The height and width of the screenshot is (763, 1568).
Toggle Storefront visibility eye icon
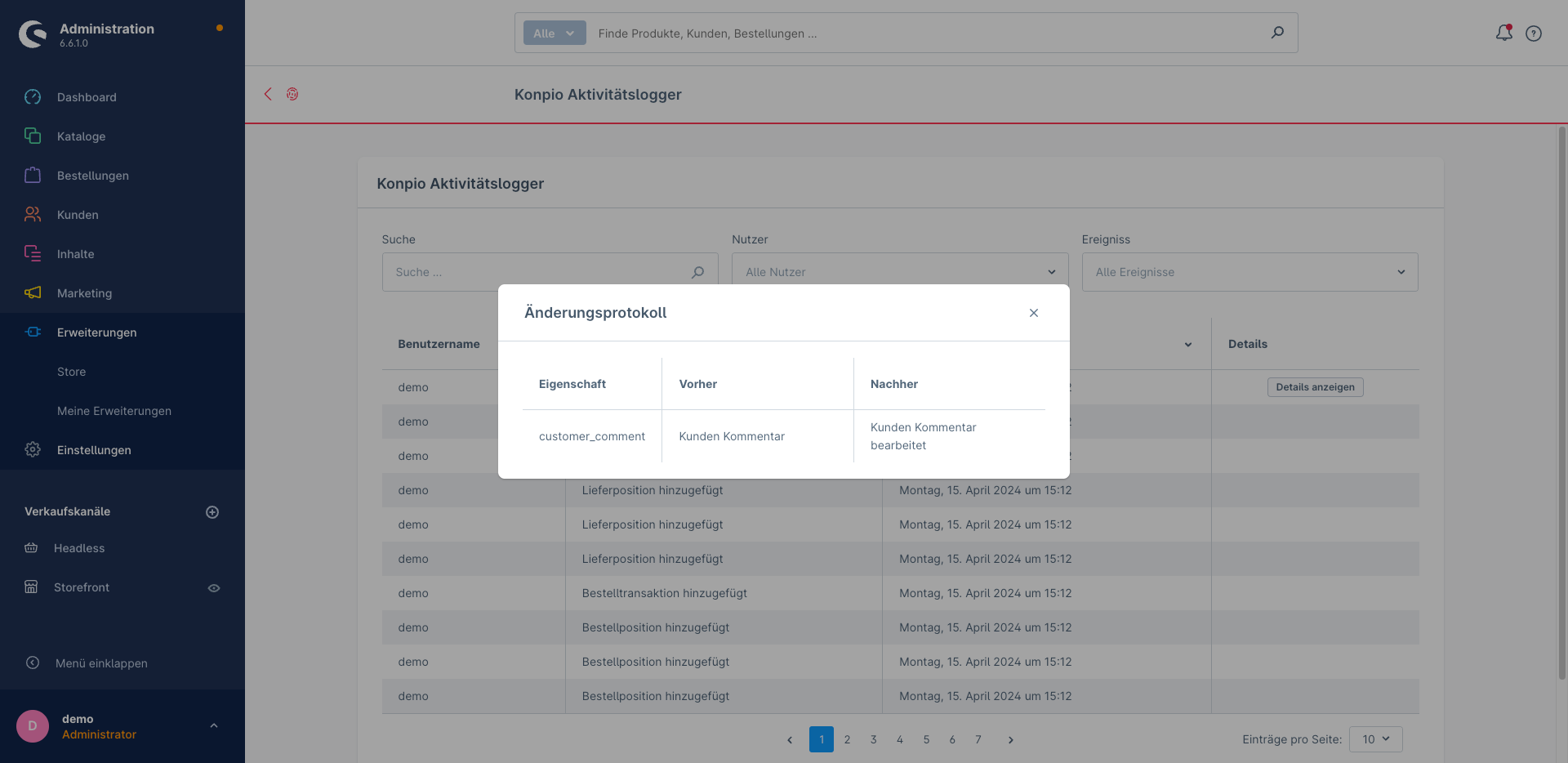(214, 588)
